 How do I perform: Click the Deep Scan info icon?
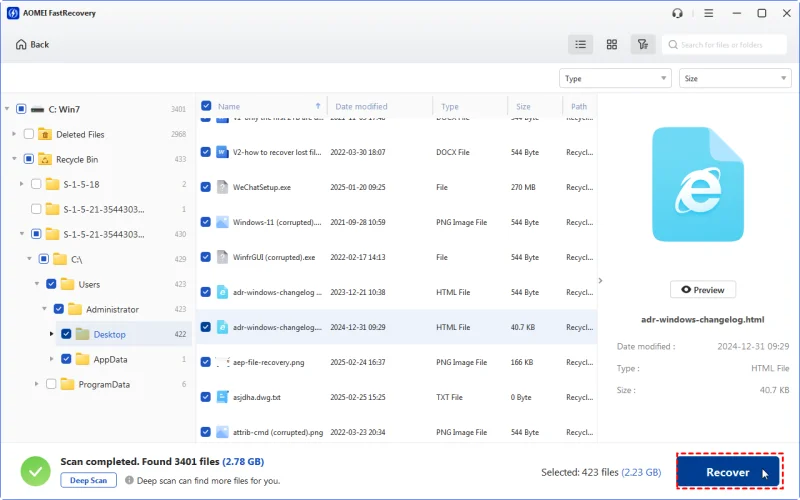[127, 480]
